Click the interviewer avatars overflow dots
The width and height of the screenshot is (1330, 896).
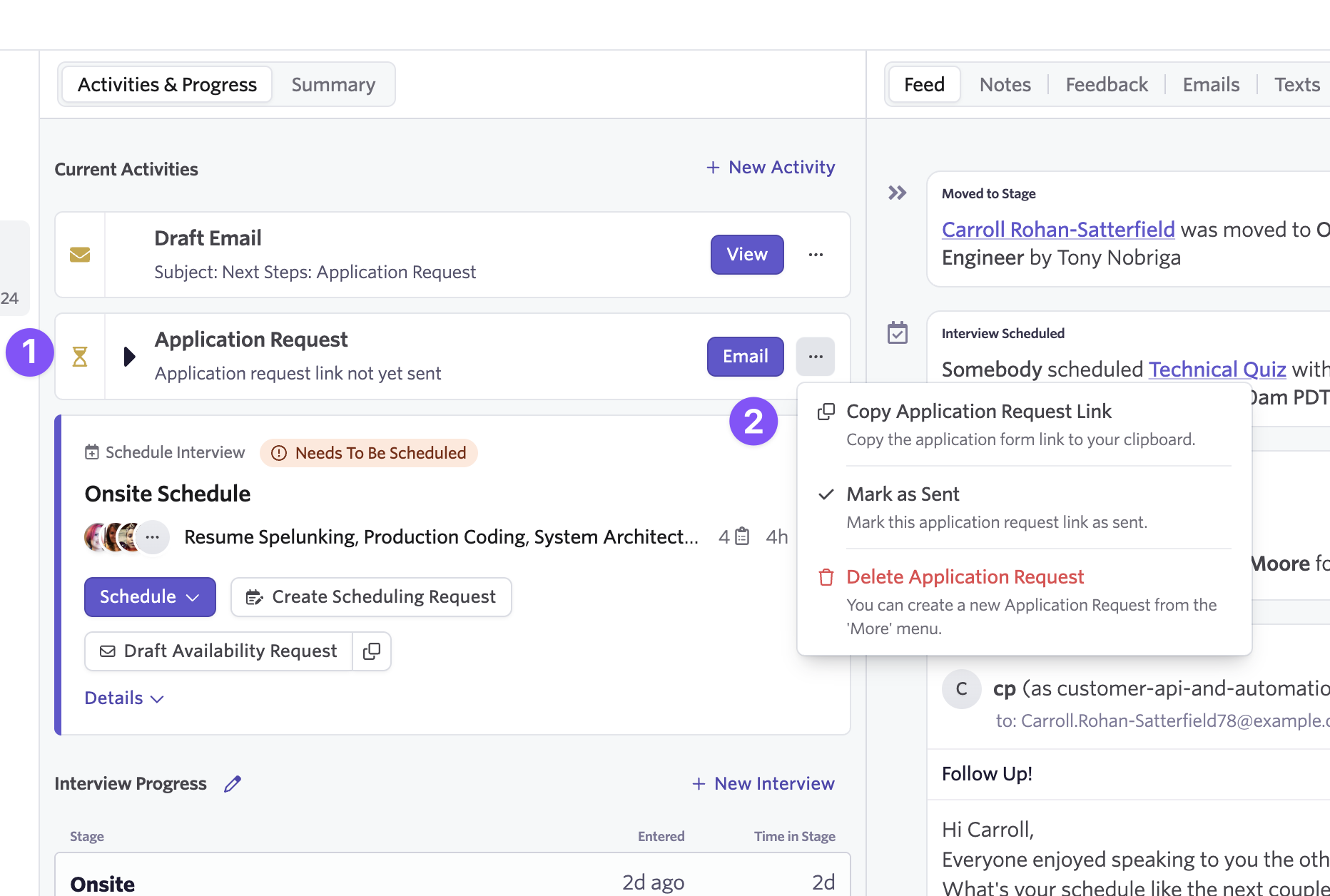153,536
